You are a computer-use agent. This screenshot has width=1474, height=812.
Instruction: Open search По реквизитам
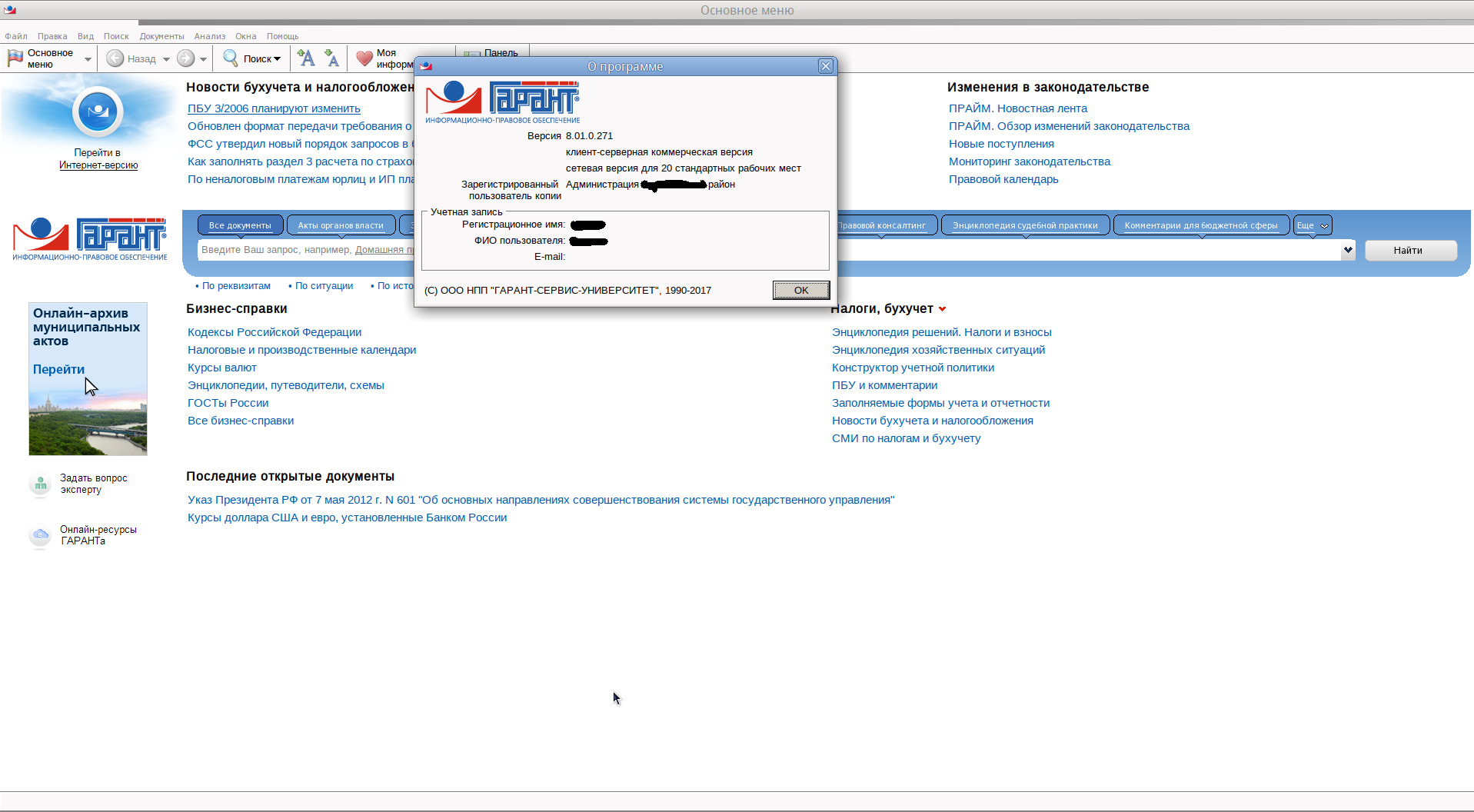click(236, 286)
